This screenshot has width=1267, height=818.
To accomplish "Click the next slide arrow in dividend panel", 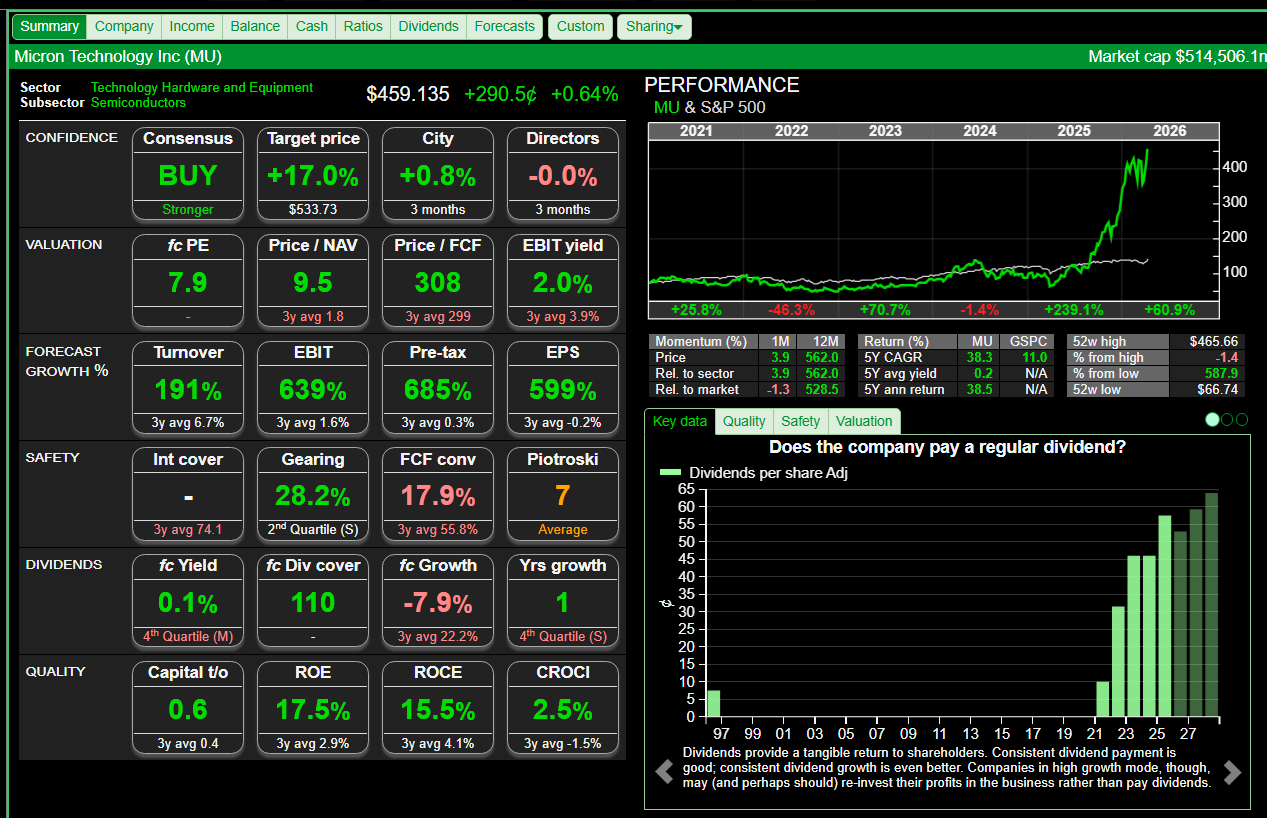I will click(x=1232, y=772).
